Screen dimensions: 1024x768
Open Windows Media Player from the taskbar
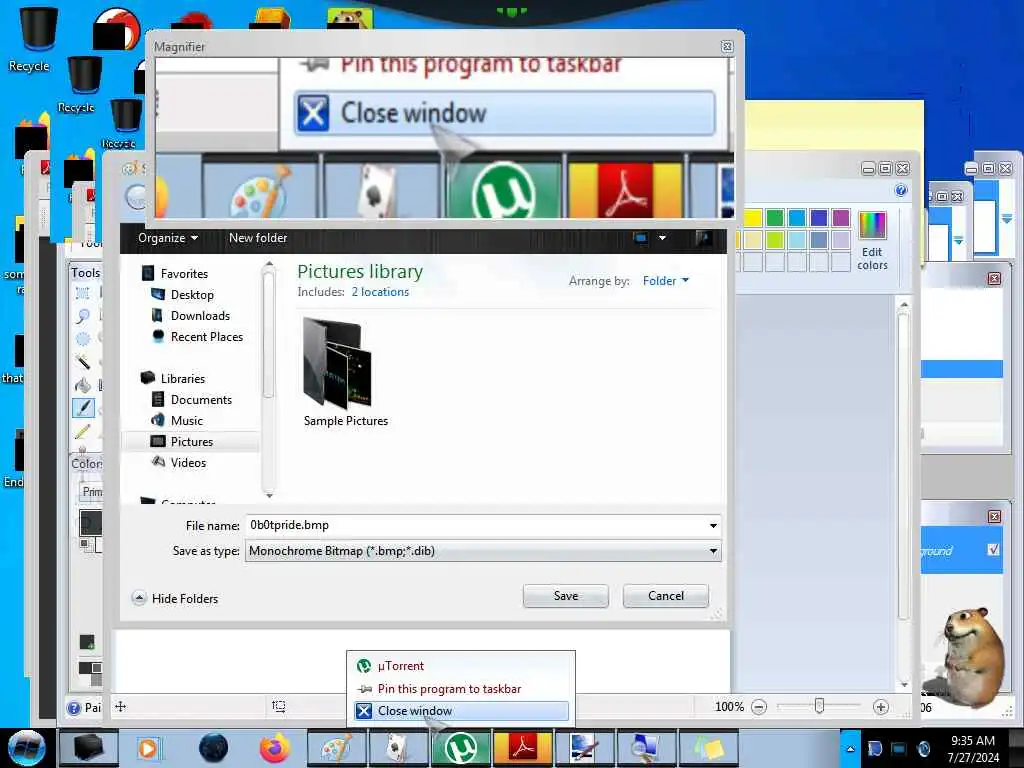click(148, 748)
